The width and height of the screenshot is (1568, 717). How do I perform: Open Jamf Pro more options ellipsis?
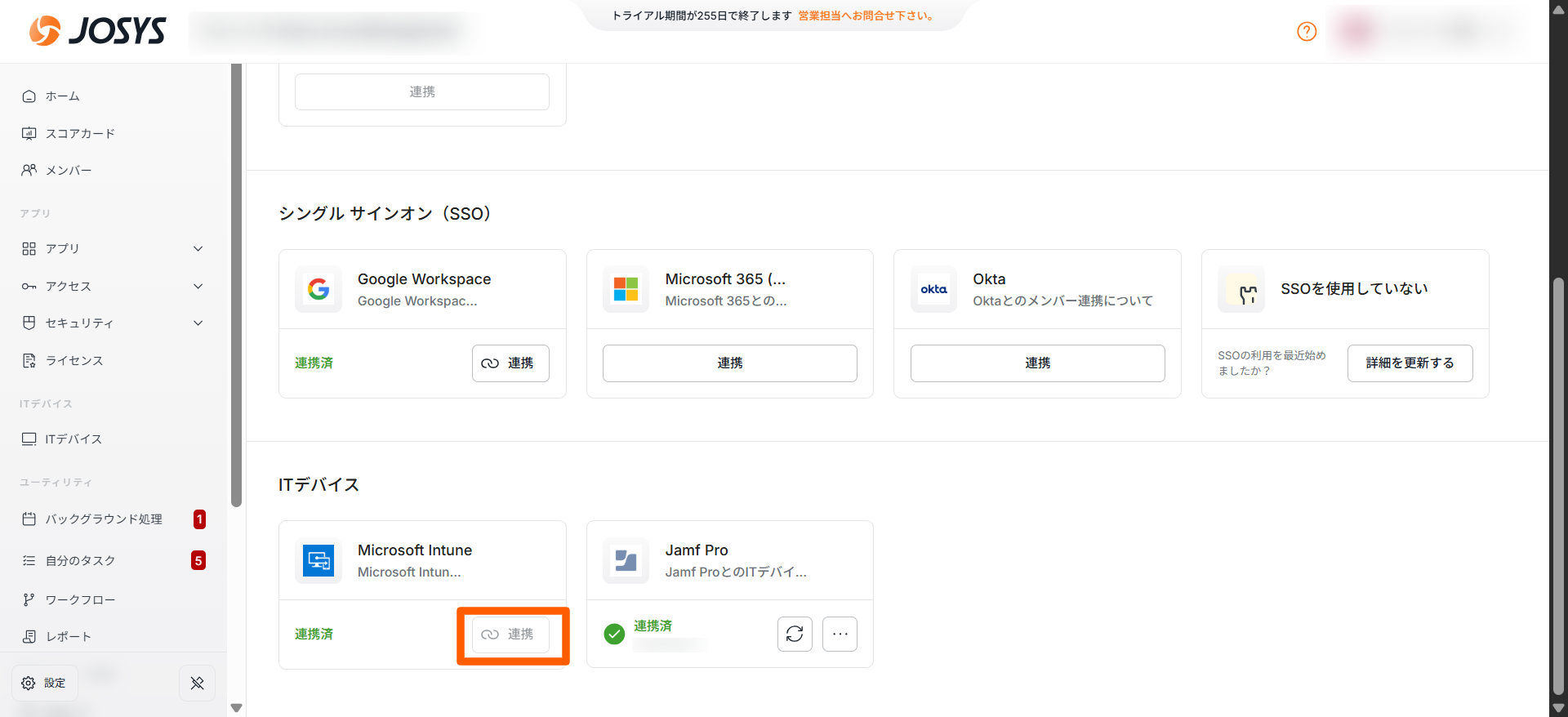pos(840,634)
